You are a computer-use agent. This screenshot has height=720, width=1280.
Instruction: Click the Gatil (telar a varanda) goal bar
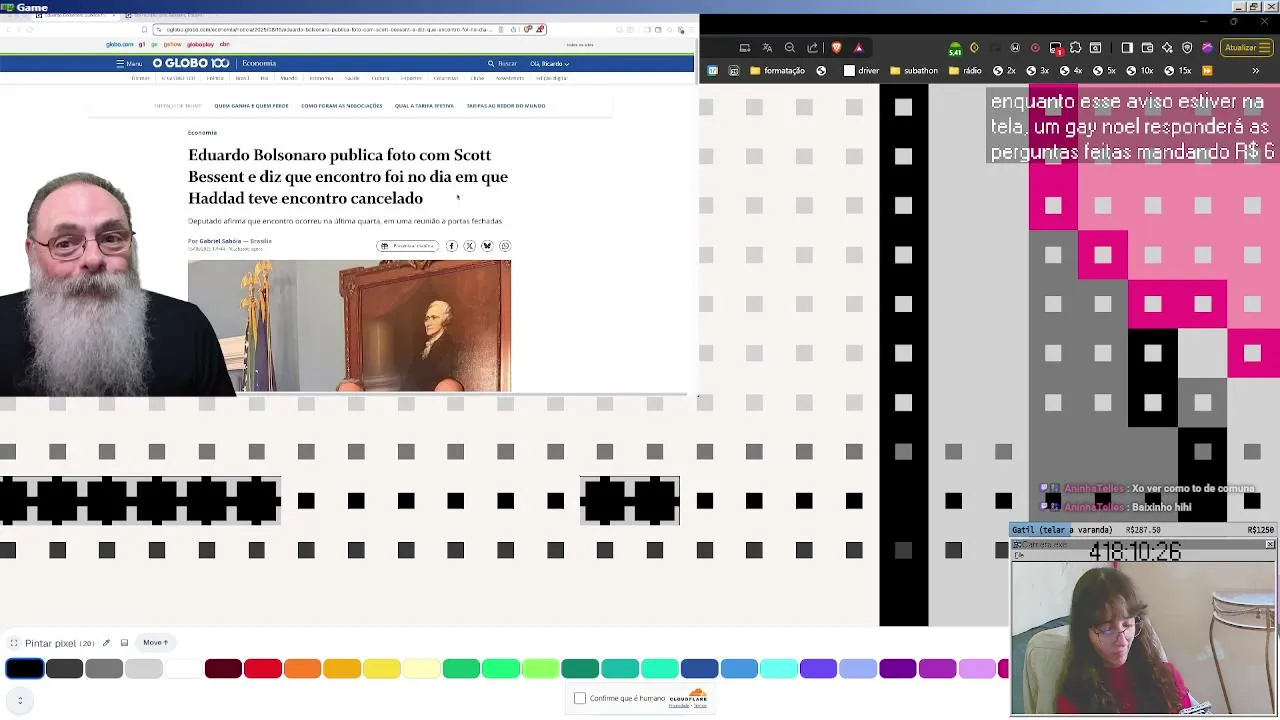click(x=1143, y=530)
